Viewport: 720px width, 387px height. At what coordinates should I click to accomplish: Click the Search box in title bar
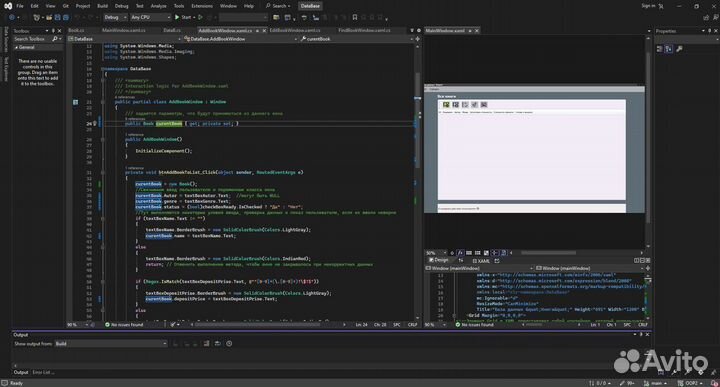tap(278, 6)
